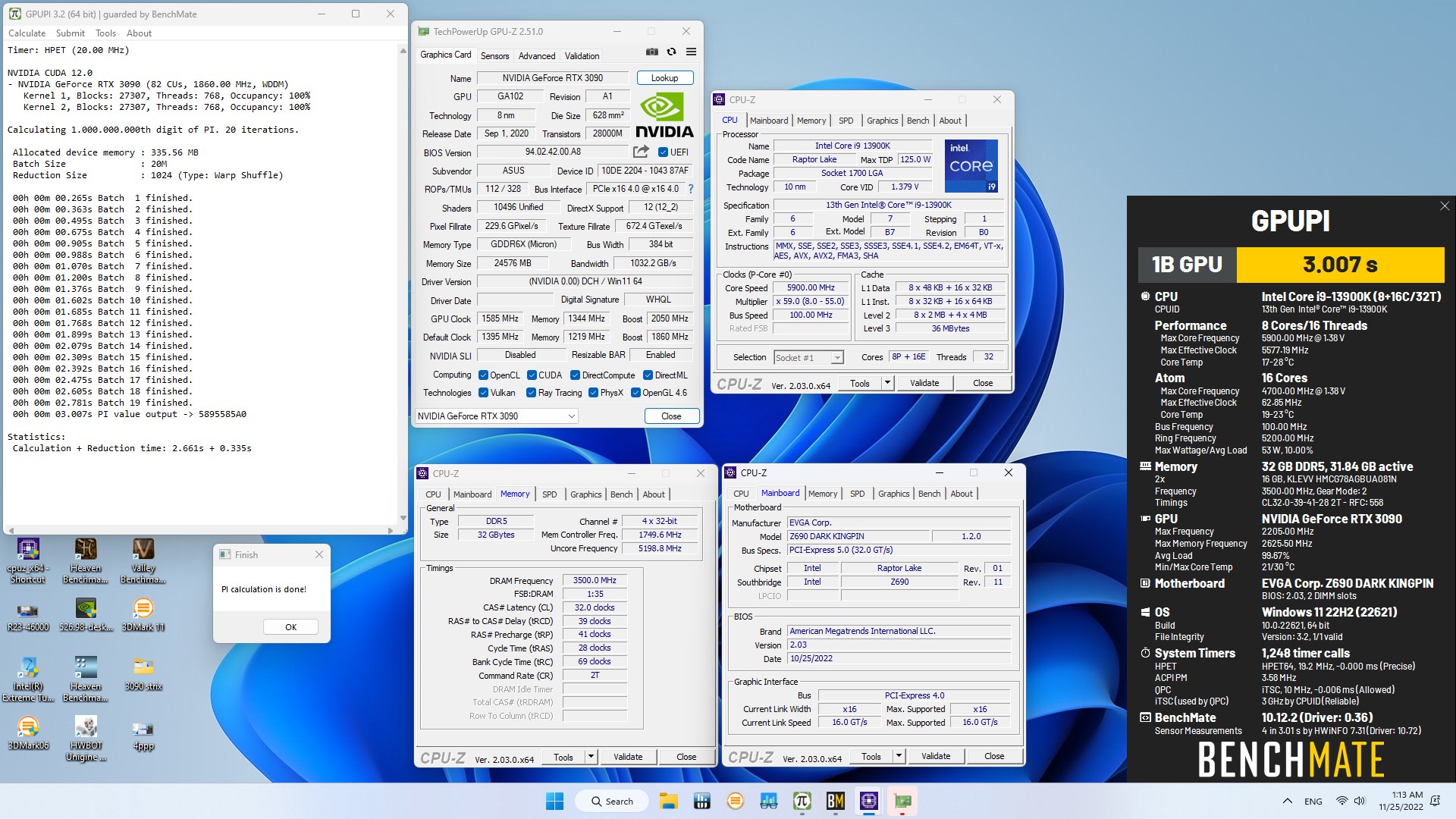Screen dimensions: 1456x819
Task: Open the About menu in GPUPI
Action: (x=139, y=33)
